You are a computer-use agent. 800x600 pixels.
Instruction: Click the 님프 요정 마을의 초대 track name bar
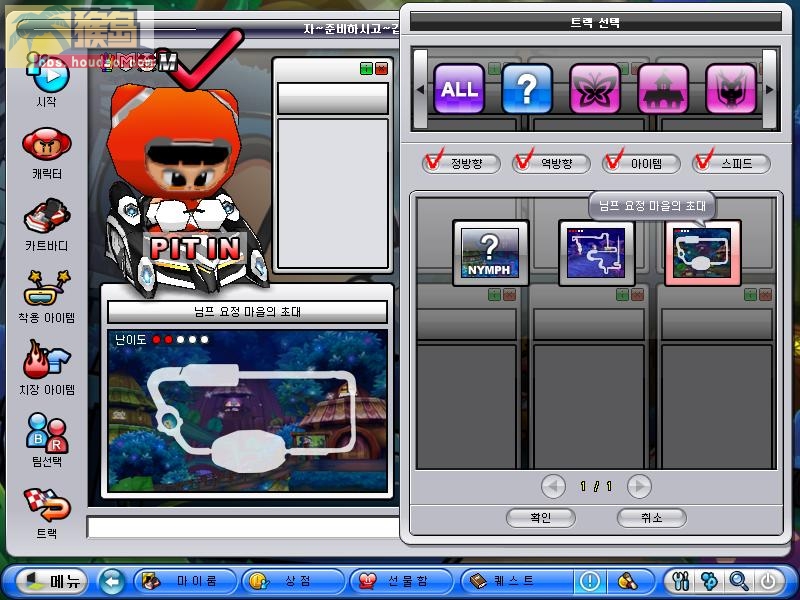tap(247, 312)
